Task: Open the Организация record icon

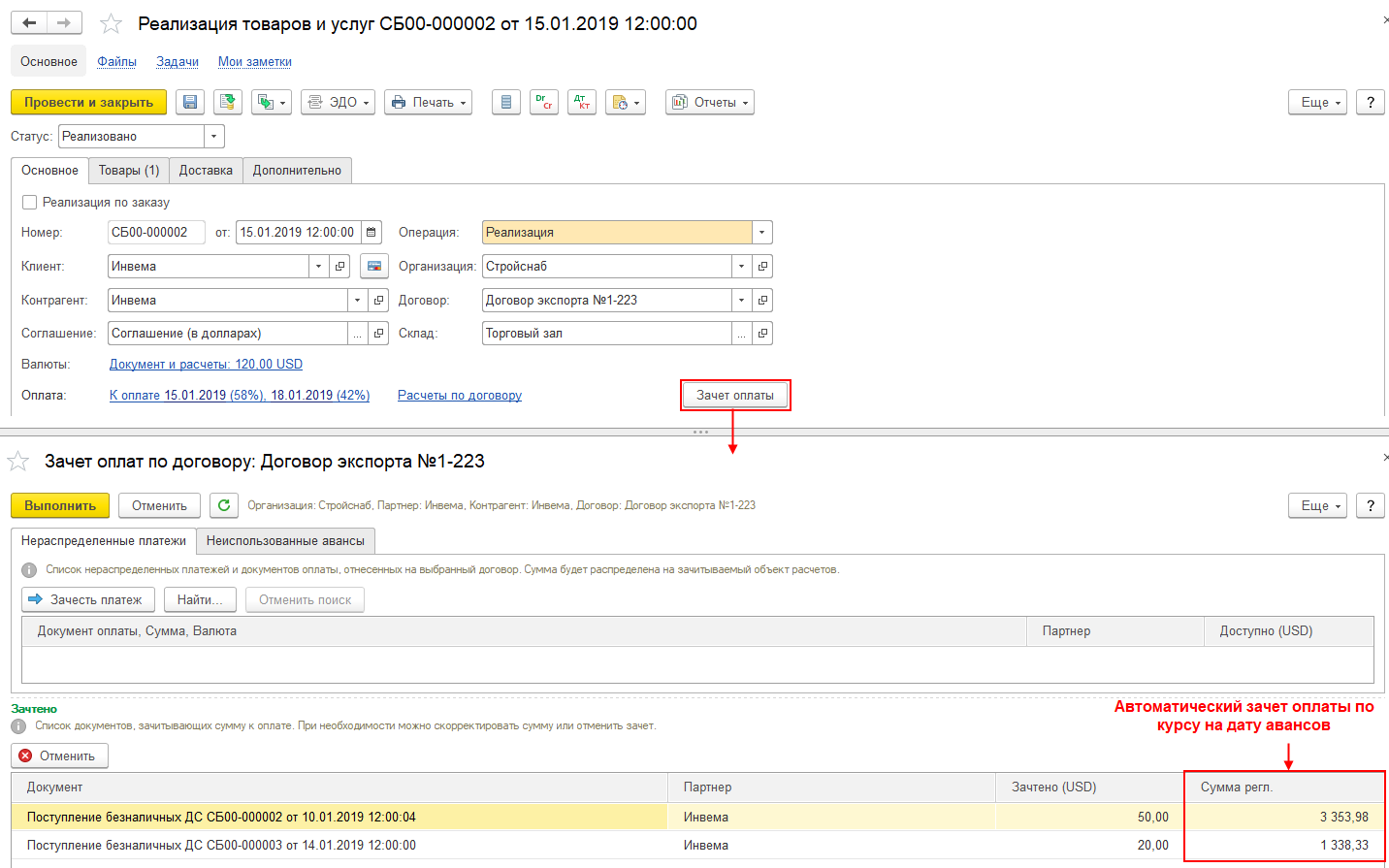Action: [762, 266]
